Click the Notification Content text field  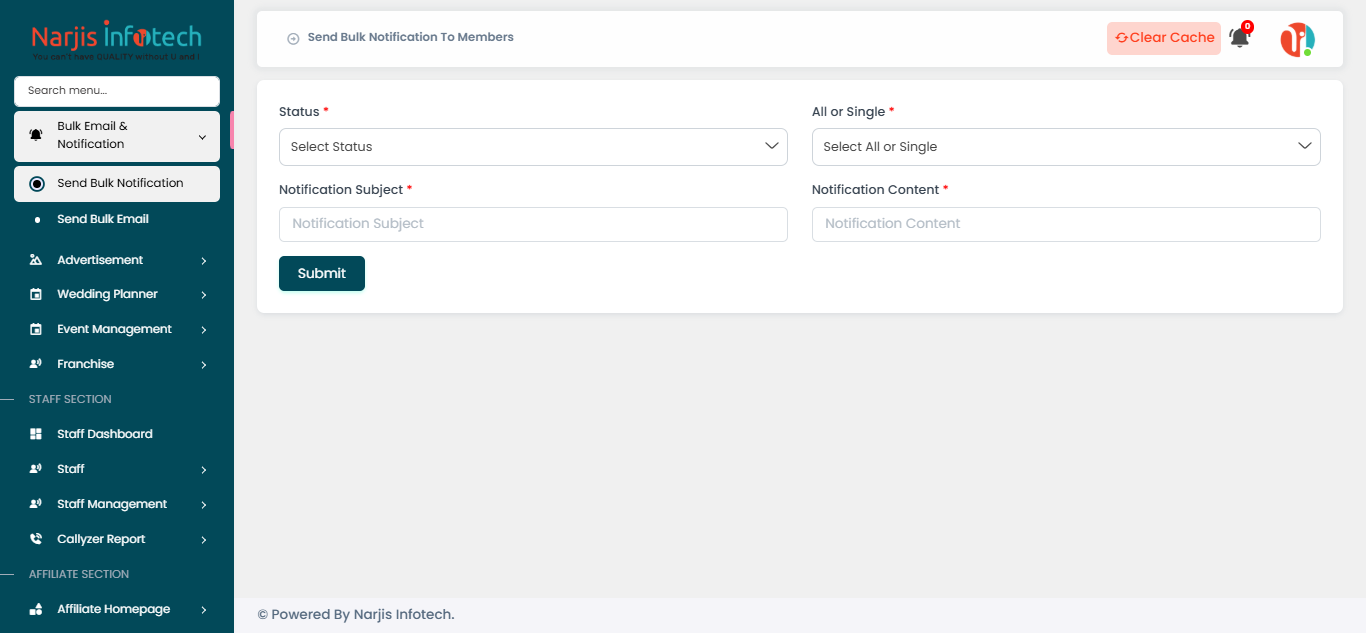[x=1066, y=224]
